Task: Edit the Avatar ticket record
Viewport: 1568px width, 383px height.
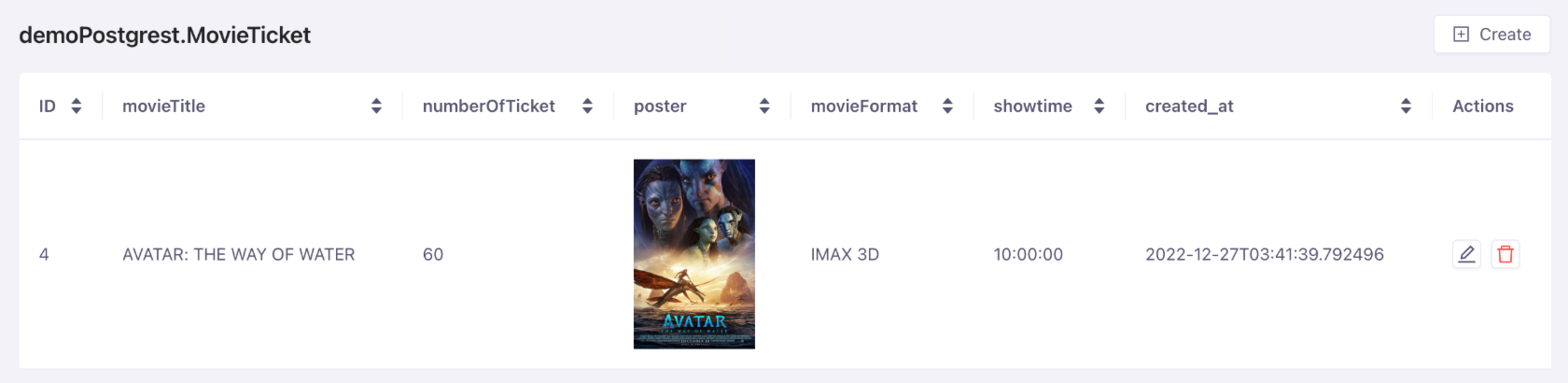Action: (1466, 254)
